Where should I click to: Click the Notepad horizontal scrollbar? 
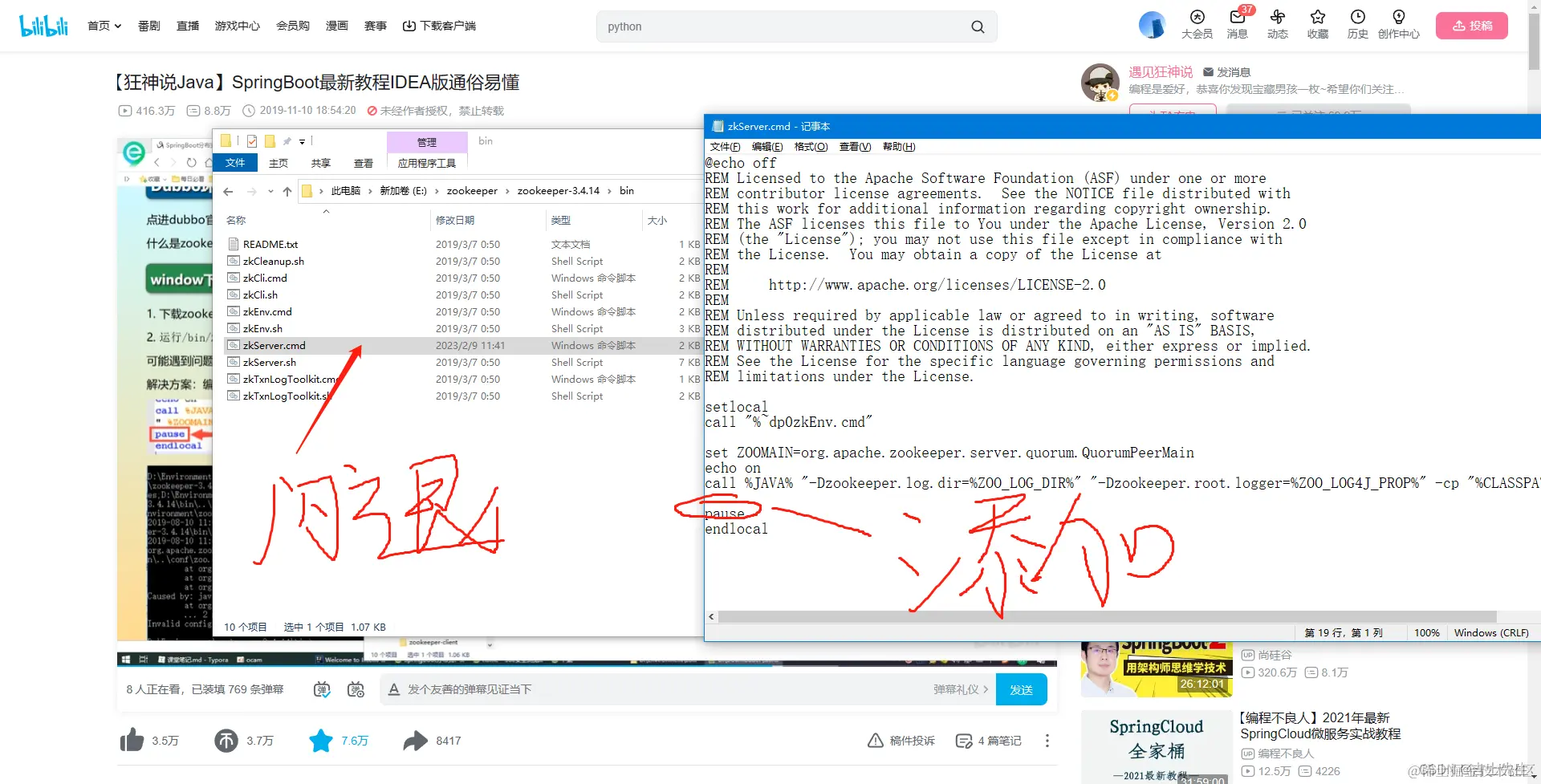(x=1107, y=617)
